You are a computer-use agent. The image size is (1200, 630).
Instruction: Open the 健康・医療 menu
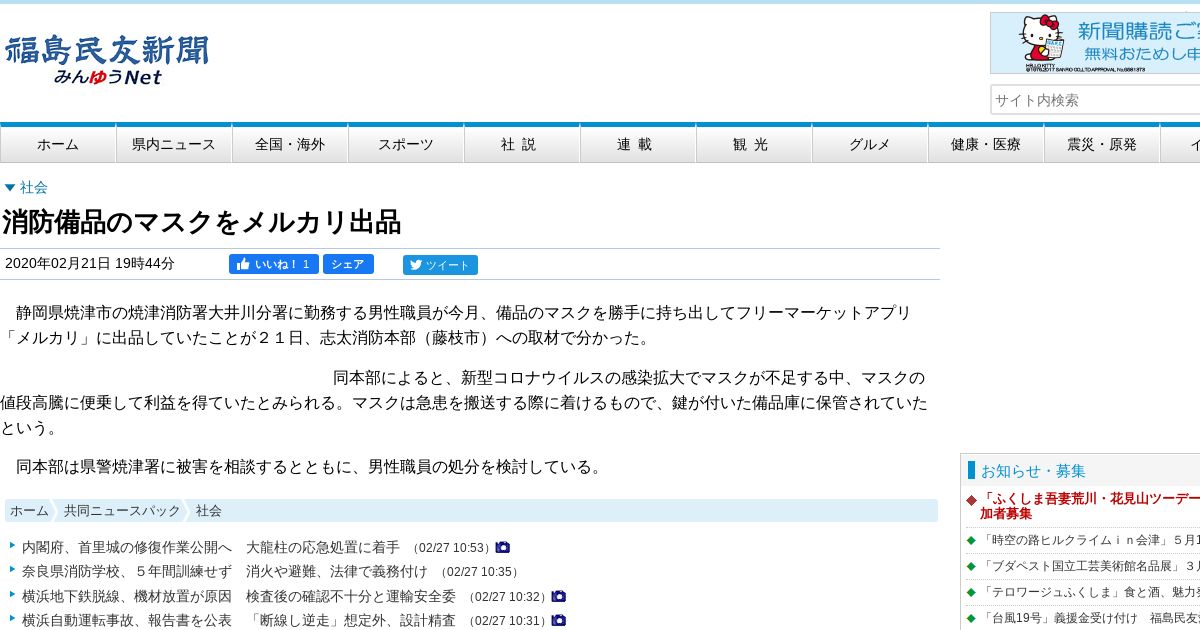tap(986, 144)
